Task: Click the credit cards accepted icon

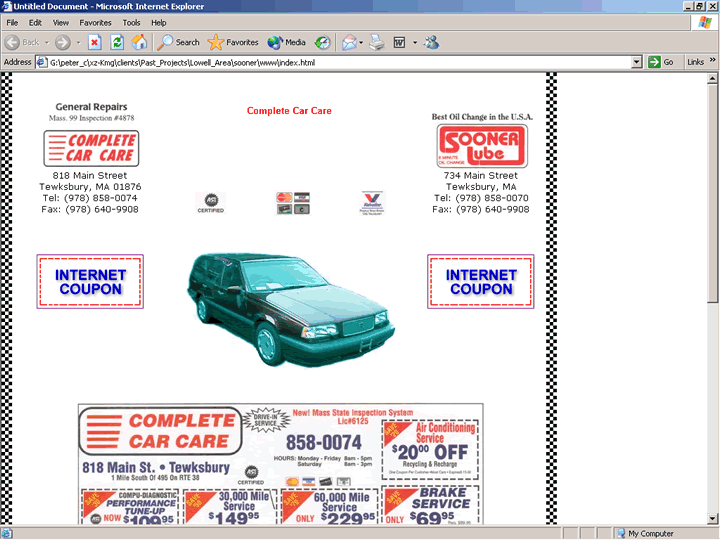Action: point(293,203)
